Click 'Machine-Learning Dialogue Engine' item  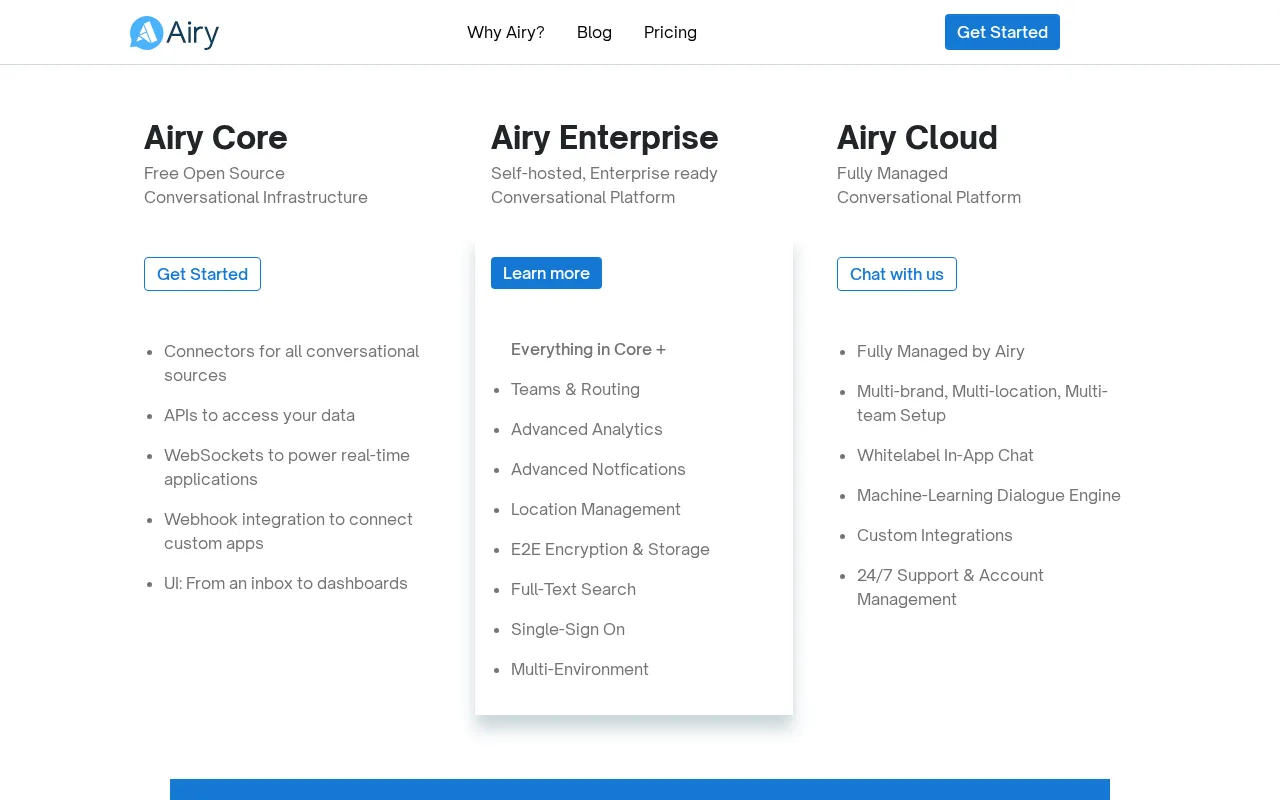click(989, 495)
